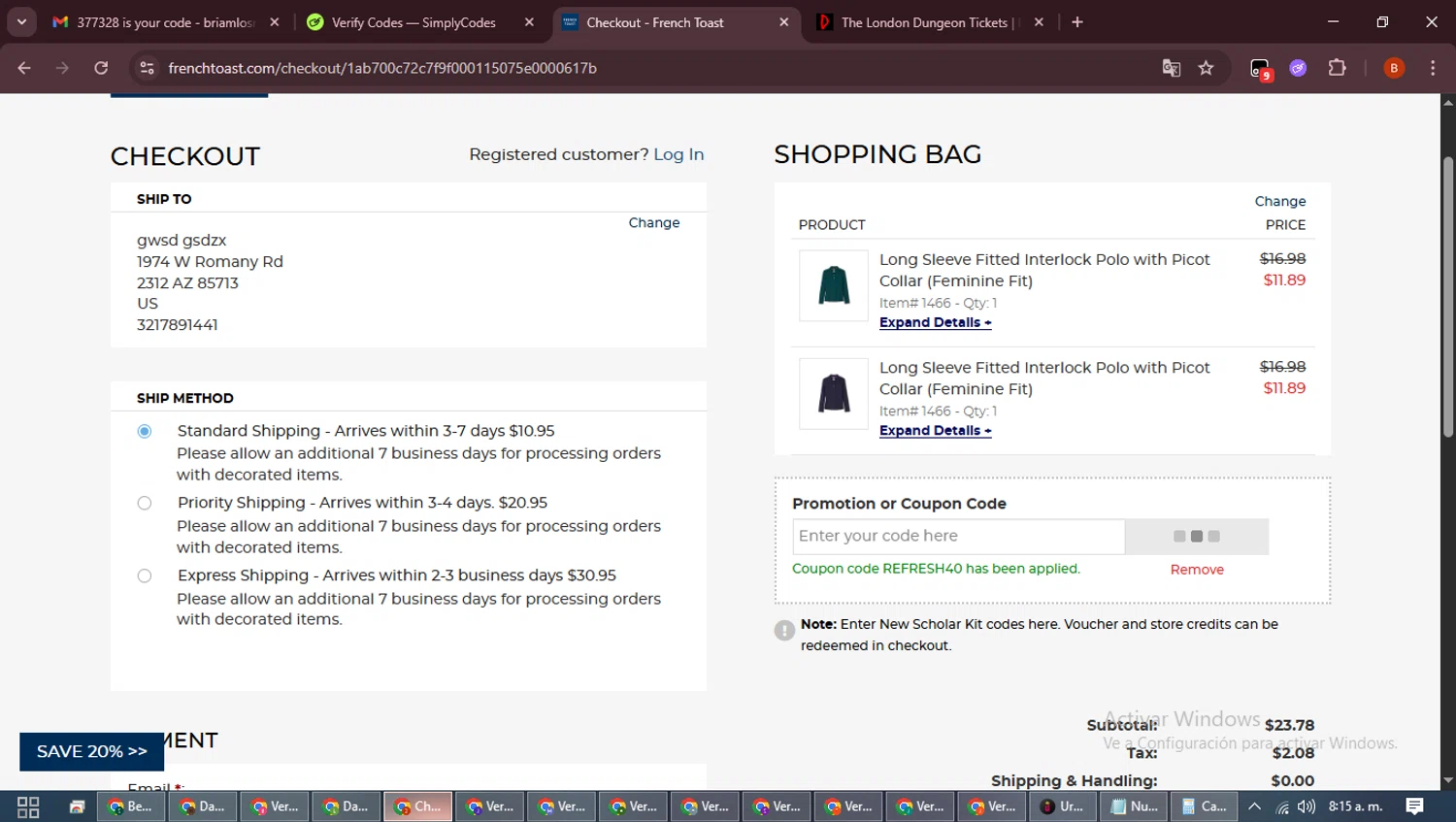This screenshot has width=1456, height=822.
Task: Change the Ship To address
Action: pos(654,222)
